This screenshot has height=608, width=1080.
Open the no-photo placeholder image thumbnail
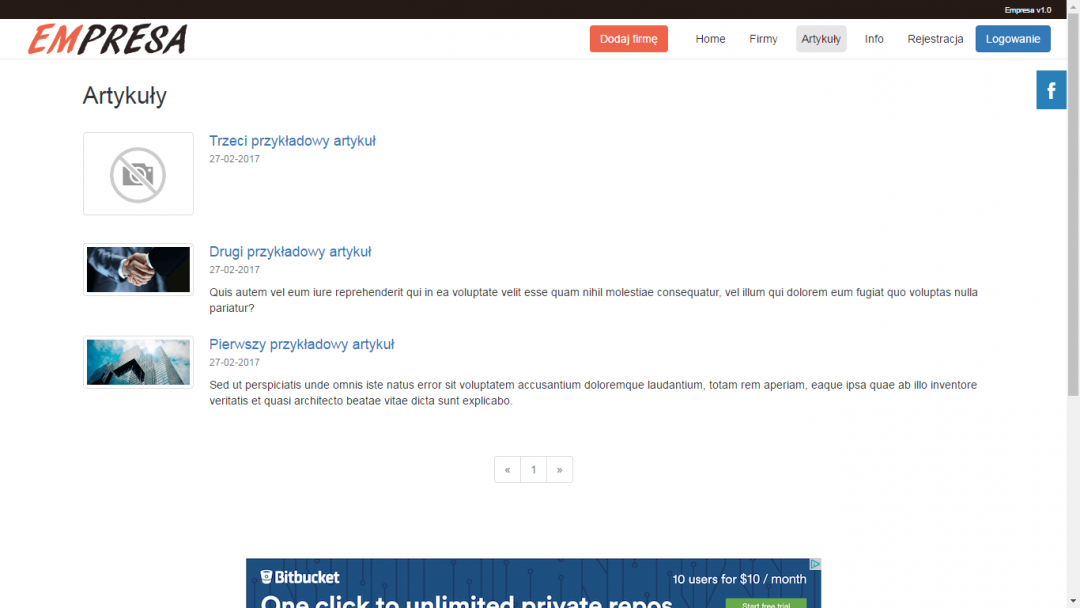[x=138, y=174]
